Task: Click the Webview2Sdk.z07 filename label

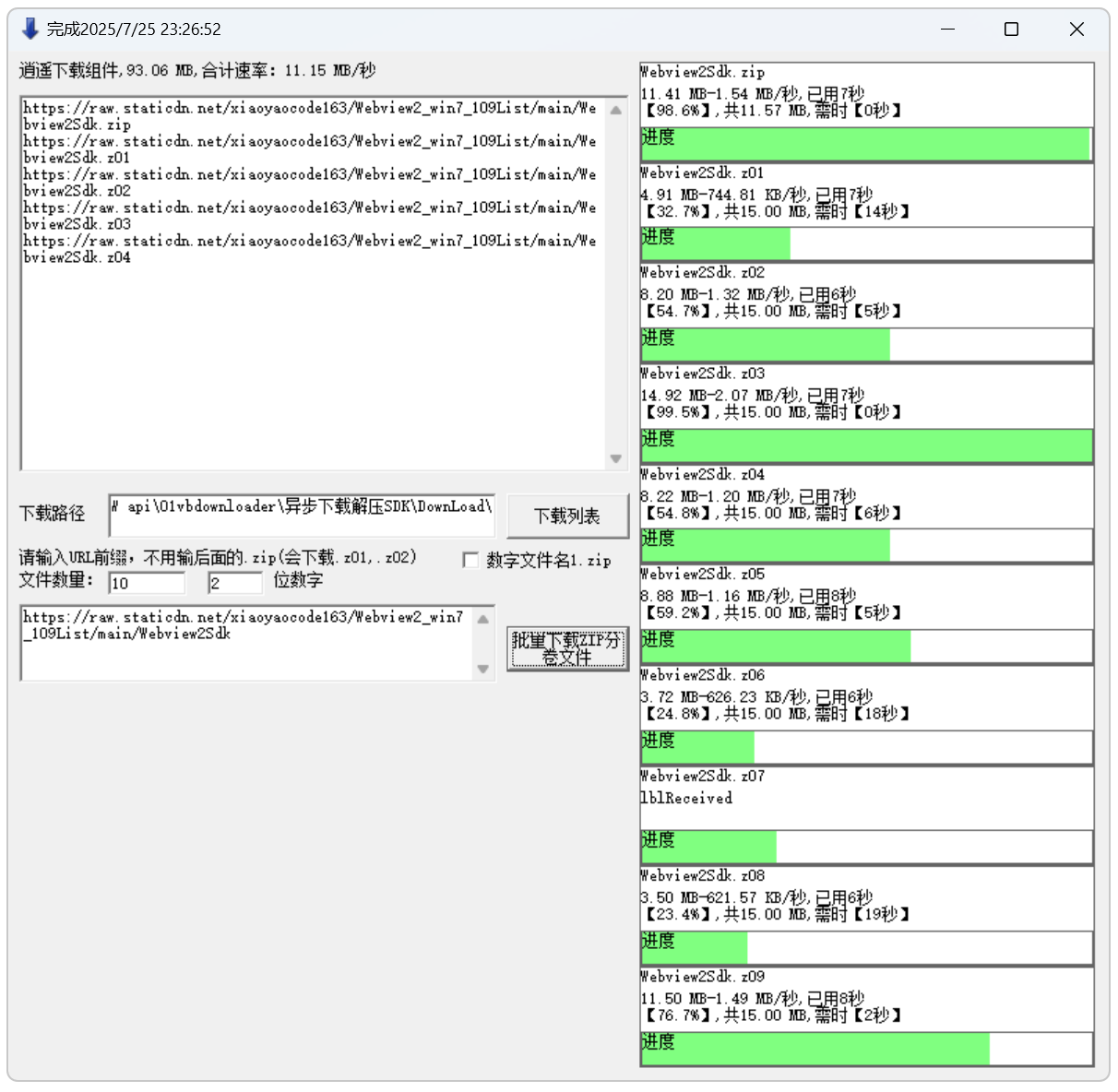Action: click(703, 776)
